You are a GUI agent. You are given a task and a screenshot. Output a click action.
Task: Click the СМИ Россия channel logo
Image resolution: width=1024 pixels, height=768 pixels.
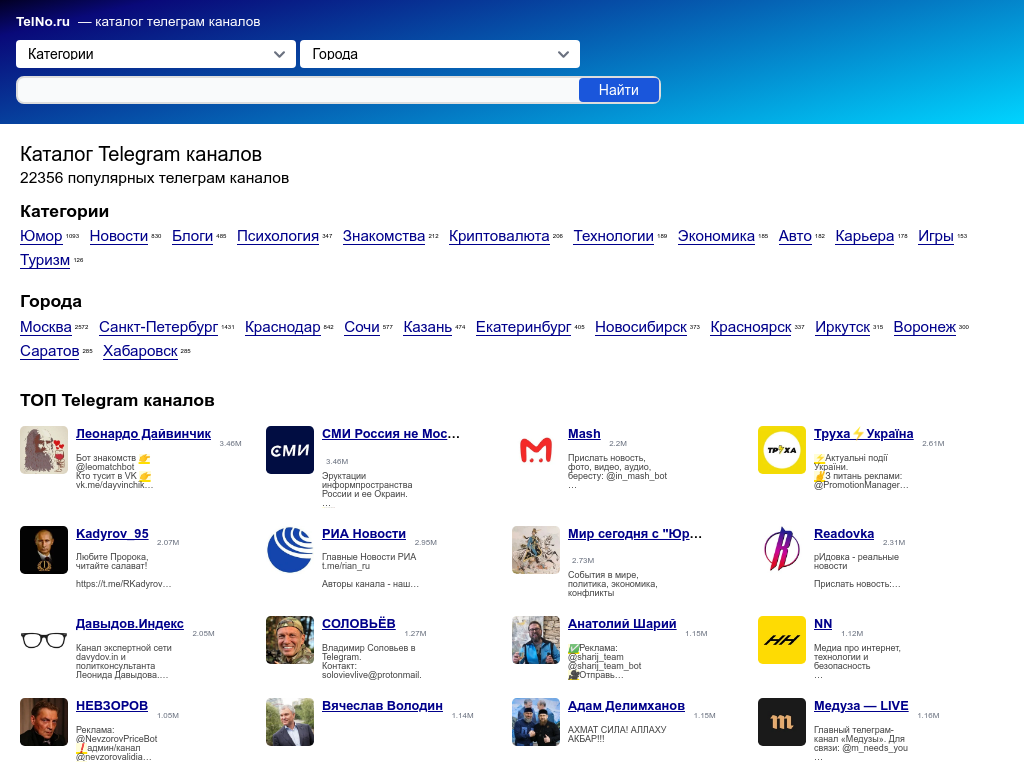pos(290,450)
